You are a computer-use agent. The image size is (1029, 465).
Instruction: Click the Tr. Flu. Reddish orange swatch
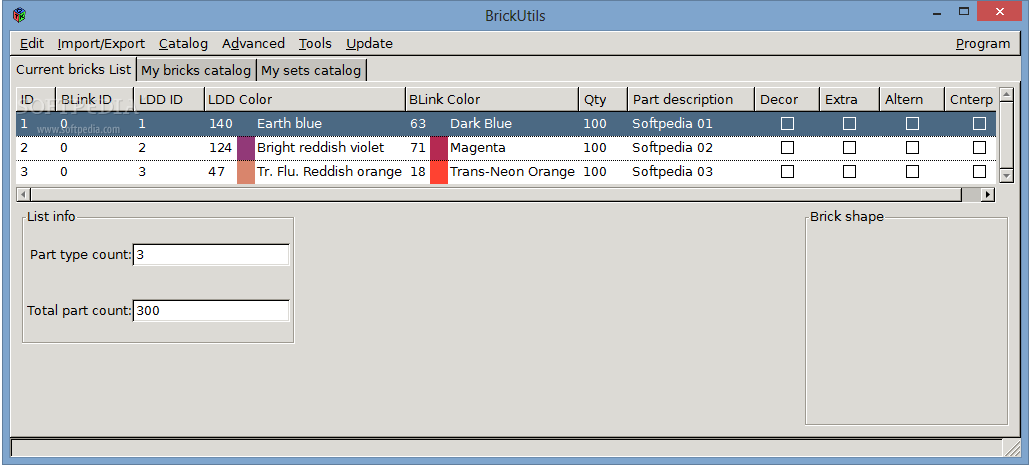tap(245, 172)
